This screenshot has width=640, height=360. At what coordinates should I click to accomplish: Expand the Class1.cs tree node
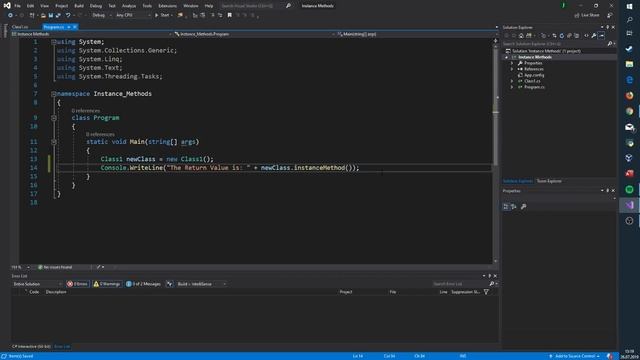coord(512,81)
